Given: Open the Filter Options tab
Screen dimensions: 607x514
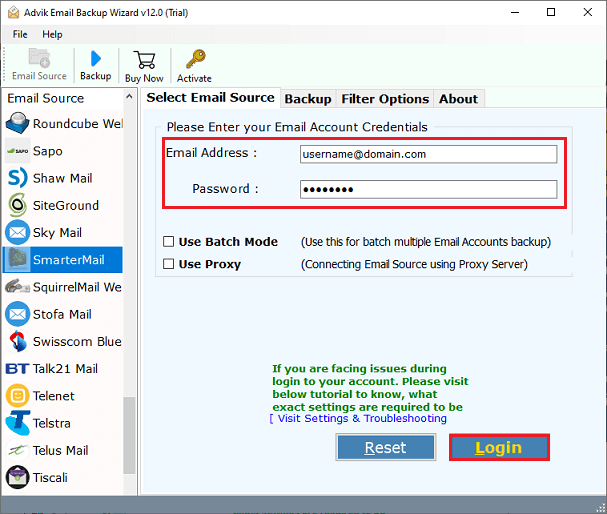Looking at the screenshot, I should 385,99.
